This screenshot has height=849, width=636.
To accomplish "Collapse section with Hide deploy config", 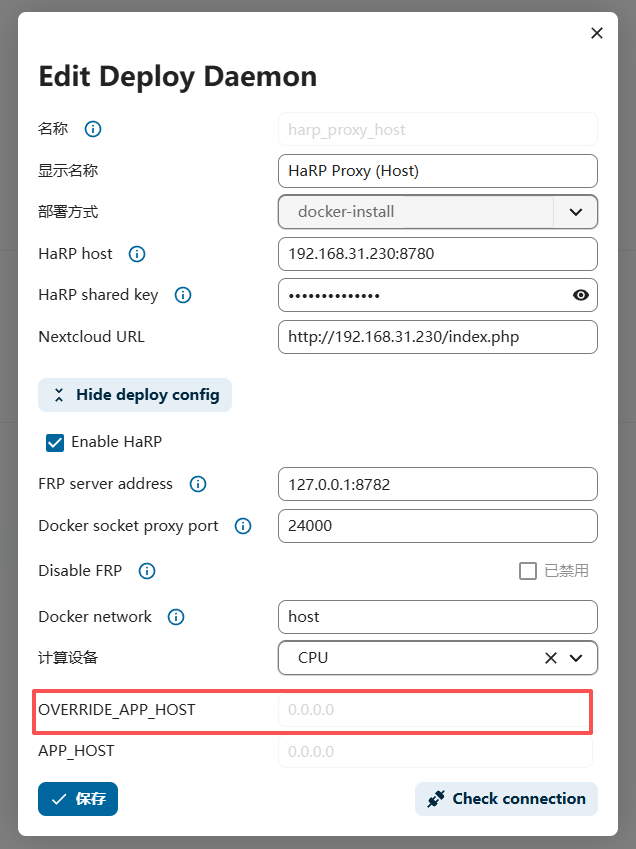I will click(x=135, y=395).
